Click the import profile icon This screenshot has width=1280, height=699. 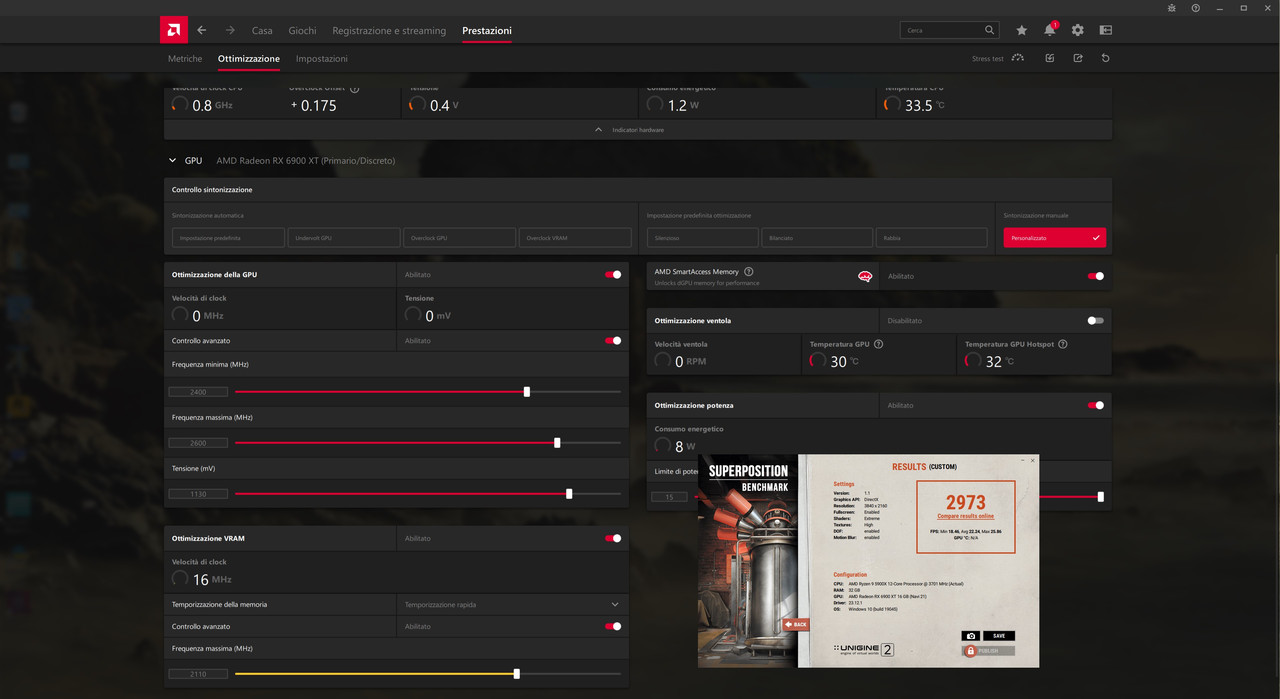(x=1049, y=58)
